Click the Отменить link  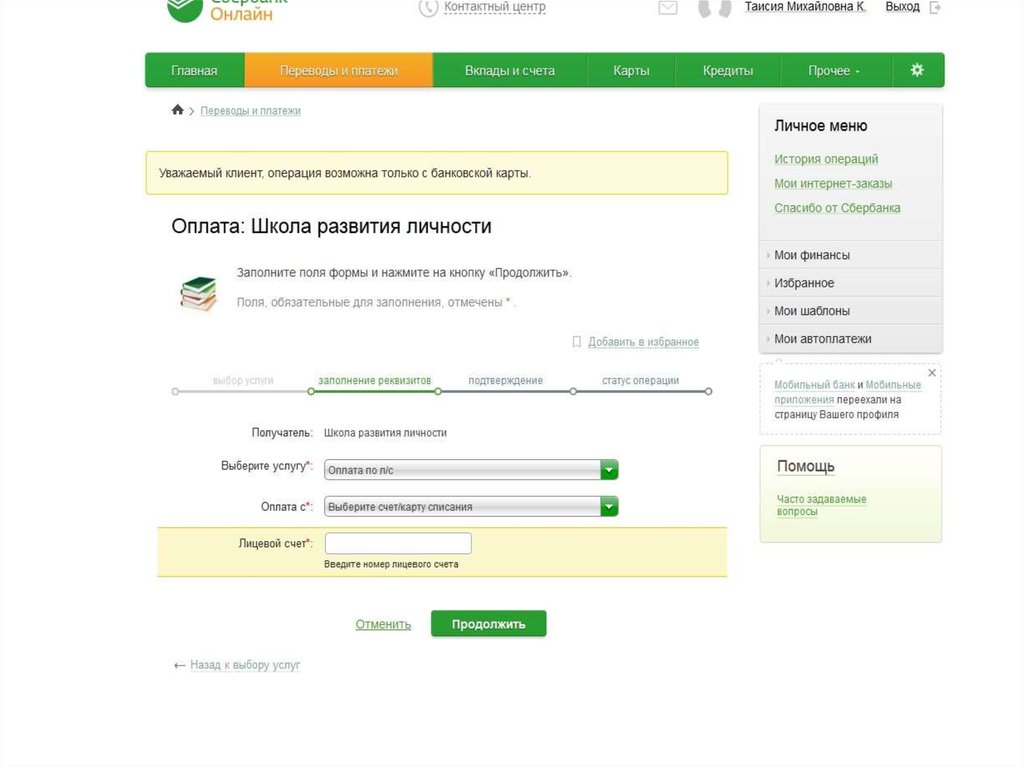[x=383, y=624]
